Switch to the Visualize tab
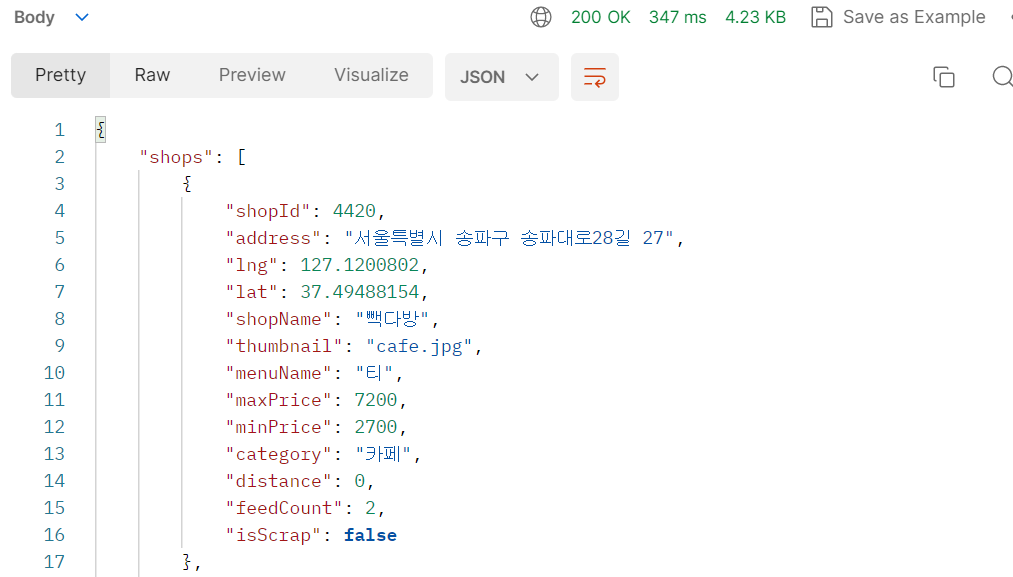This screenshot has width=1013, height=577. (371, 76)
